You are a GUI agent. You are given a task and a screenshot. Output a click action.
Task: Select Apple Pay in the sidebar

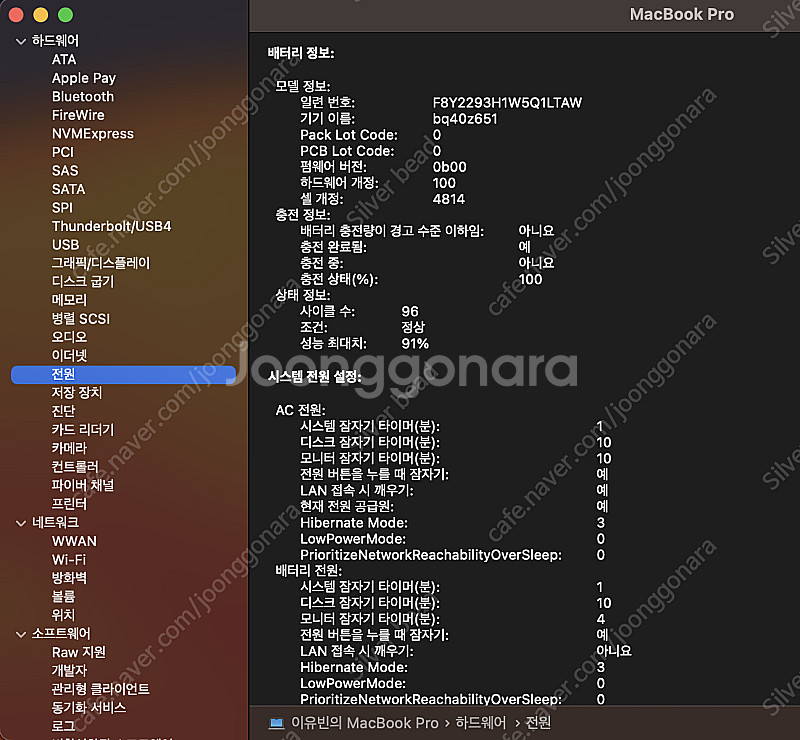[x=84, y=78]
